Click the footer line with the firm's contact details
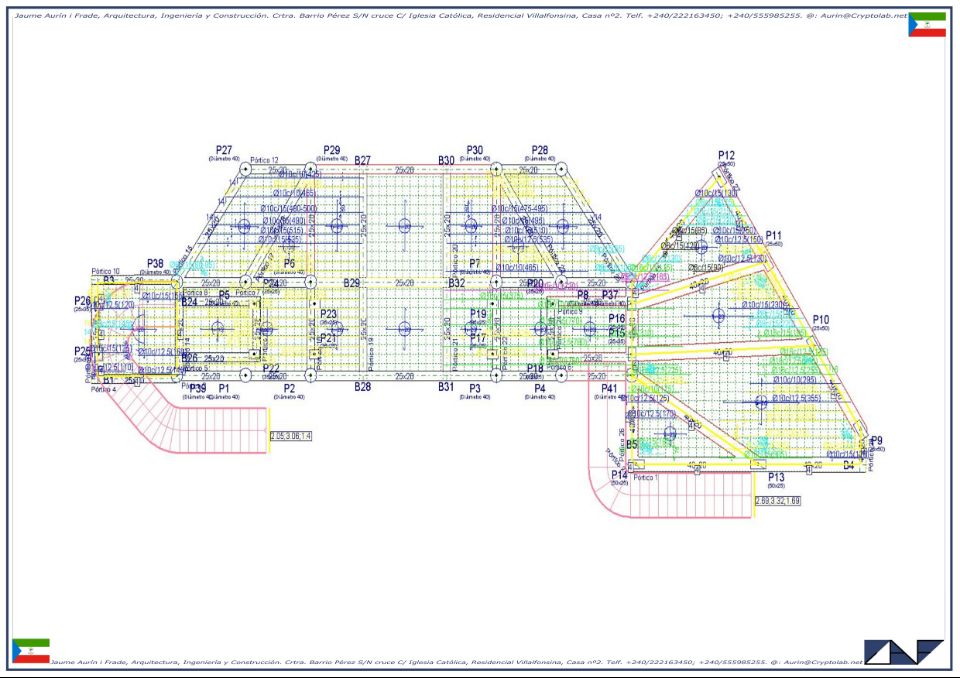This screenshot has height=678, width=960. click(455, 662)
